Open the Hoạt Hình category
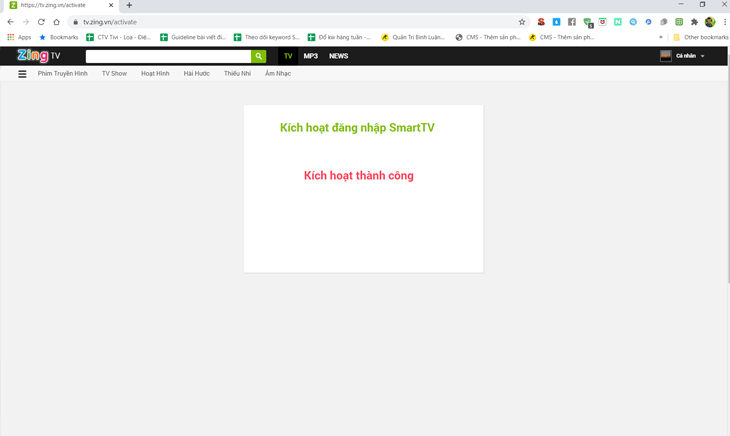The image size is (730, 436). [x=155, y=74]
